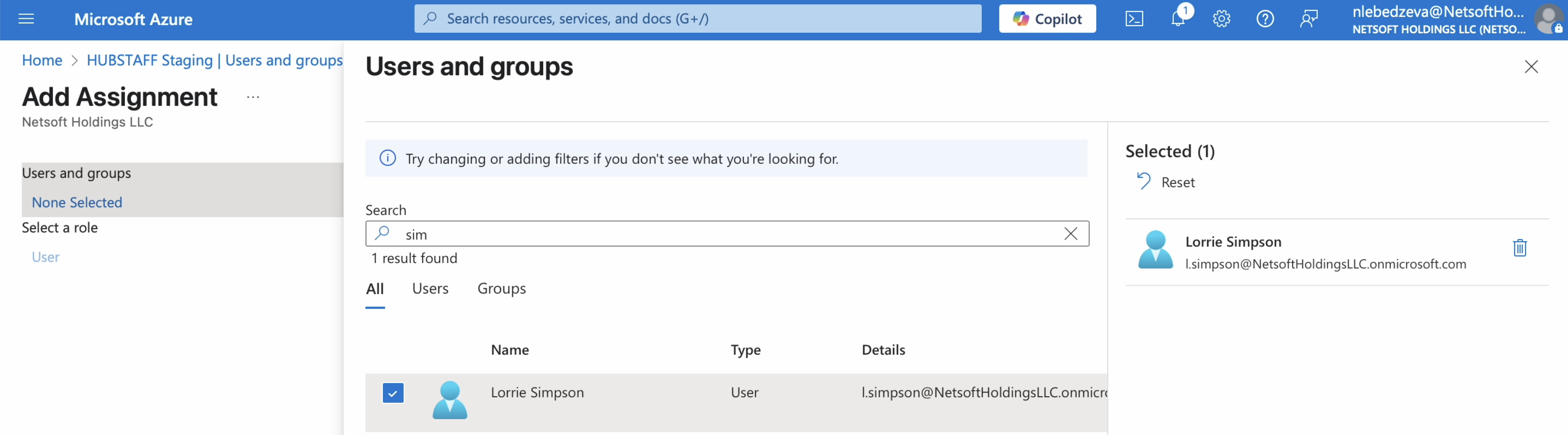Close the Users and groups panel

(x=1532, y=66)
